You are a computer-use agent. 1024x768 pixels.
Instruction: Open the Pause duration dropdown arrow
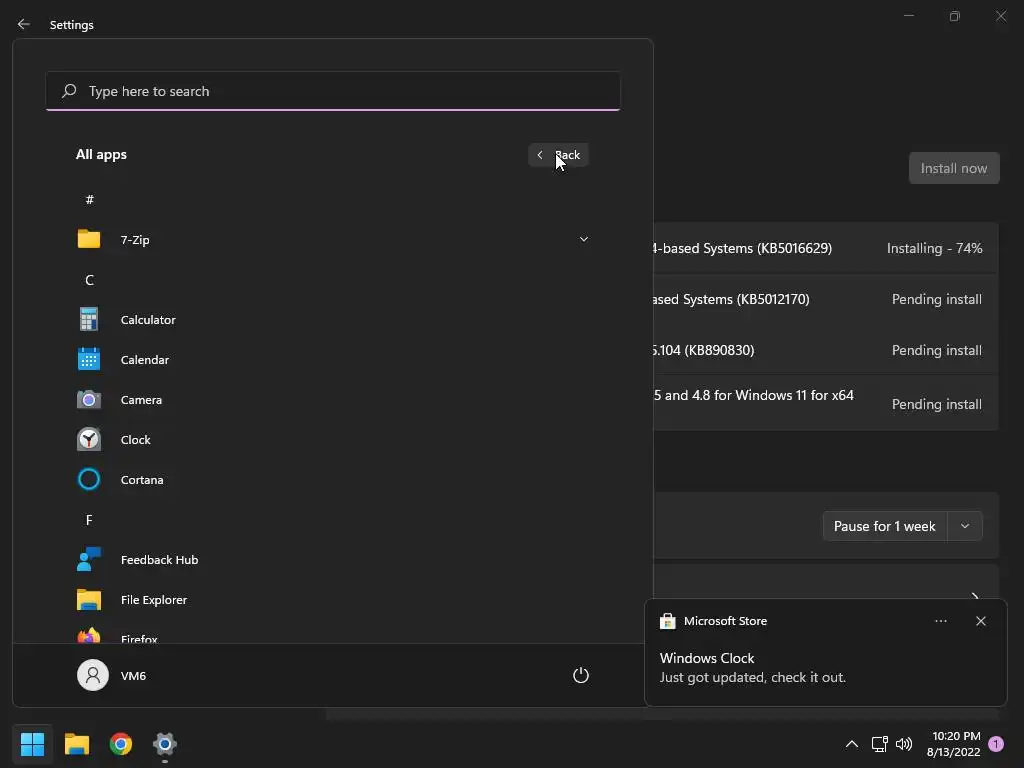965,526
